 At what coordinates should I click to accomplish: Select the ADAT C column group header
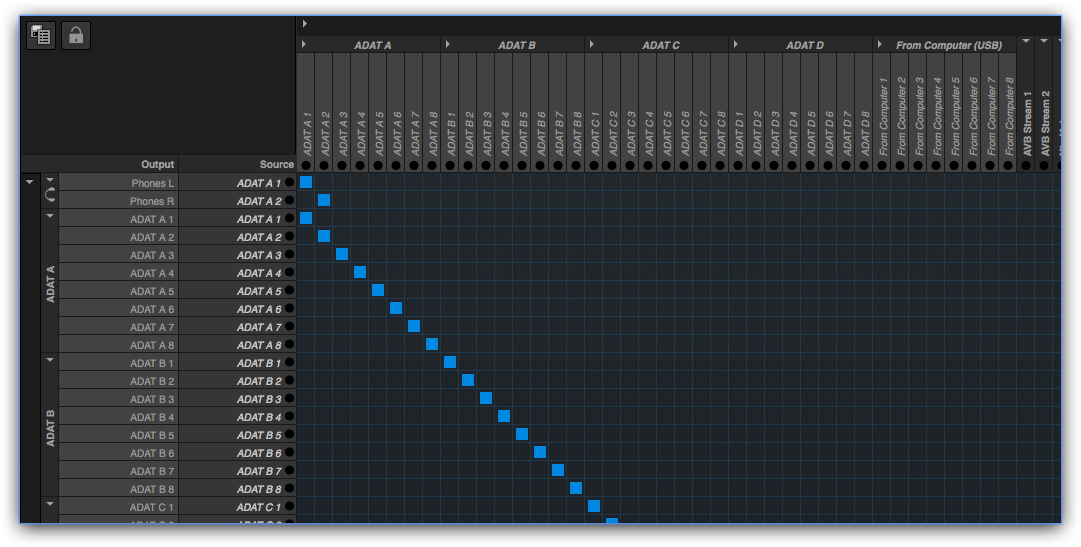660,45
